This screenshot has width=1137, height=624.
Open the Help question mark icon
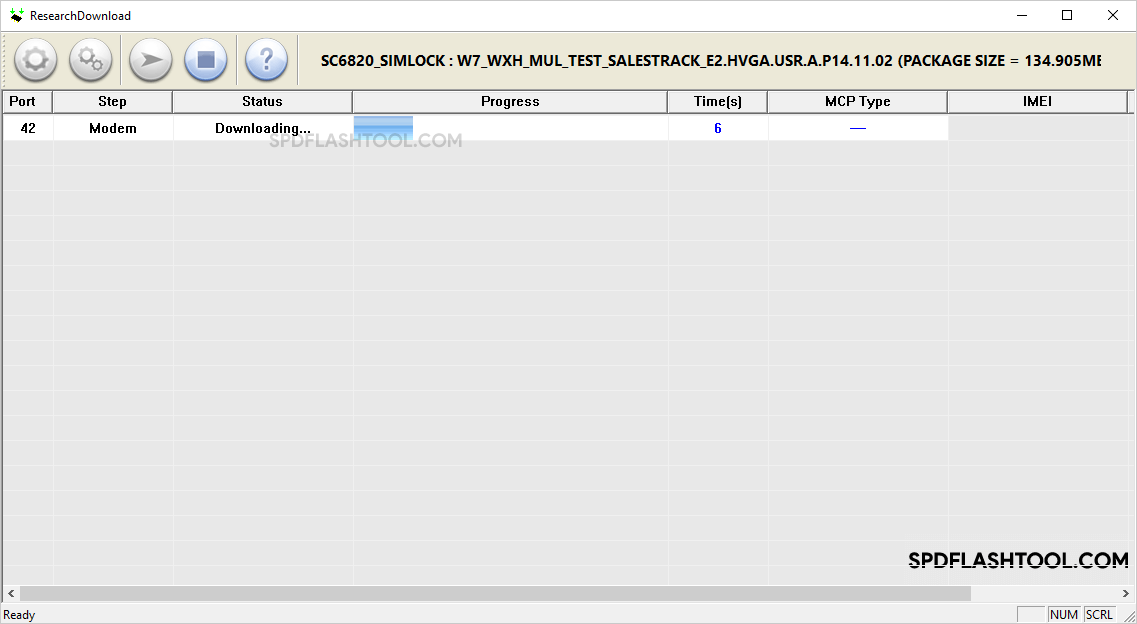pyautogui.click(x=266, y=59)
